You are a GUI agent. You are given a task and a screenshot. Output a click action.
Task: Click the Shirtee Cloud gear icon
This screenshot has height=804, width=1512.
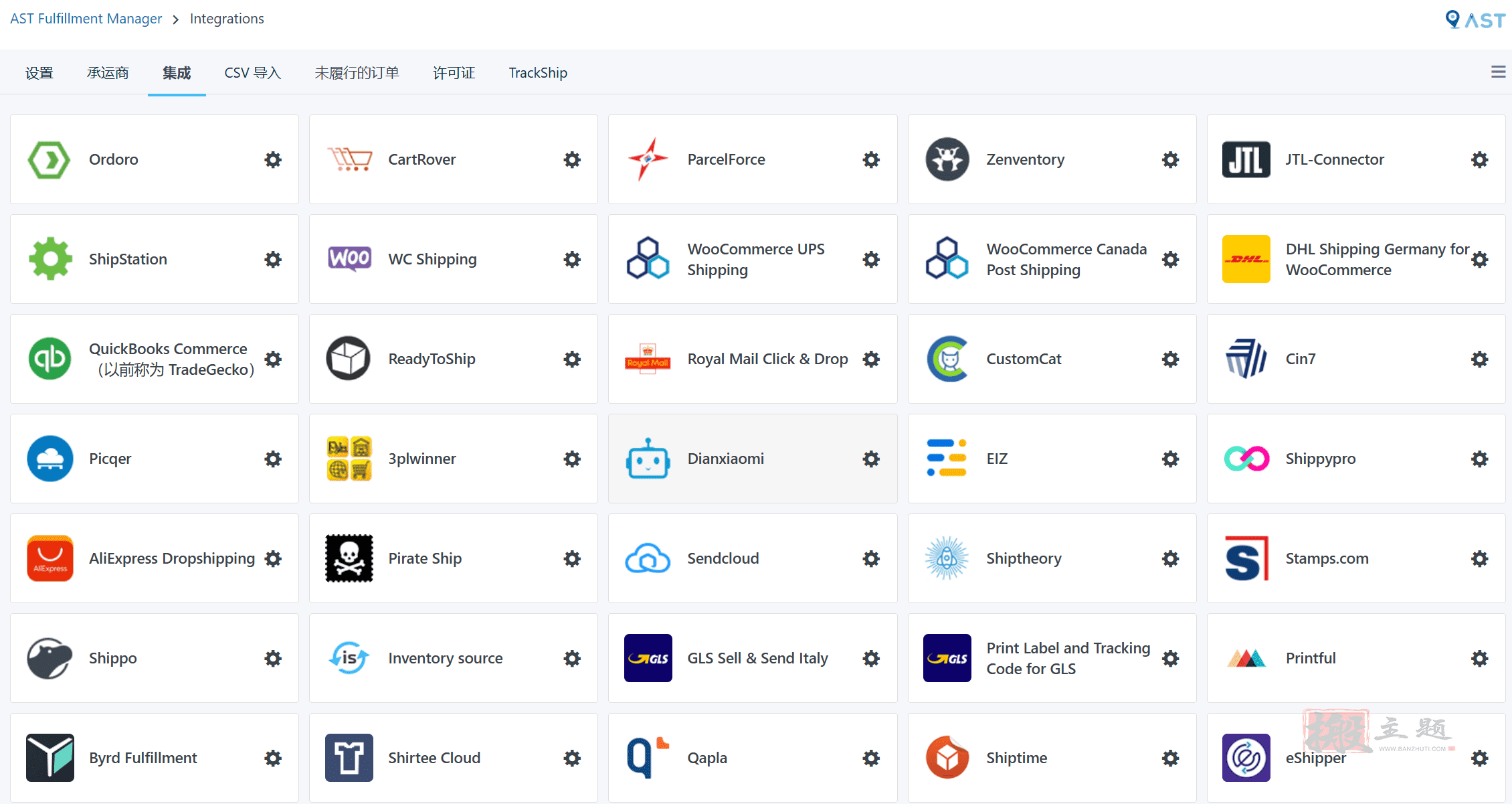(572, 758)
